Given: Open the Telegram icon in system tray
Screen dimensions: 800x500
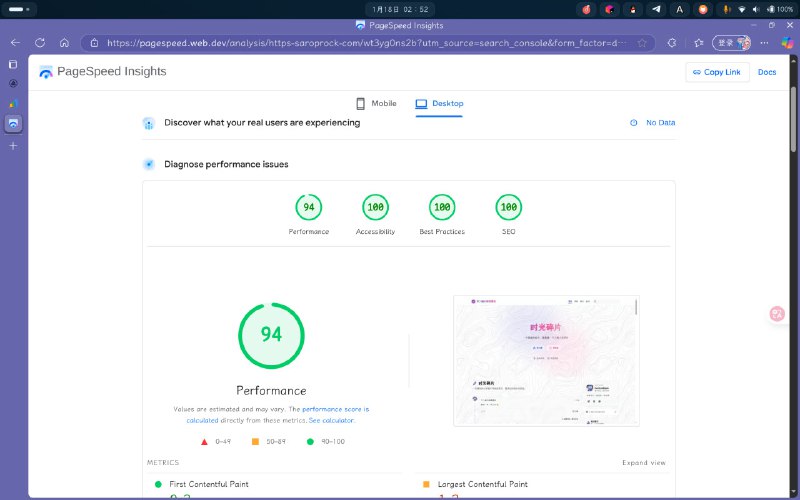Looking at the screenshot, I should pos(656,9).
